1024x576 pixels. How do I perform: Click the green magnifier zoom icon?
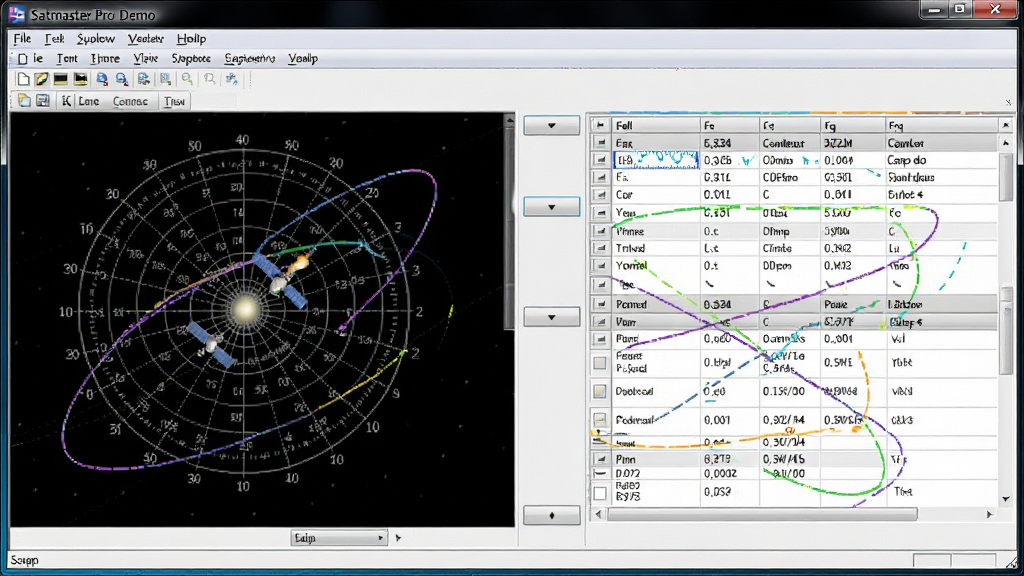pos(187,80)
